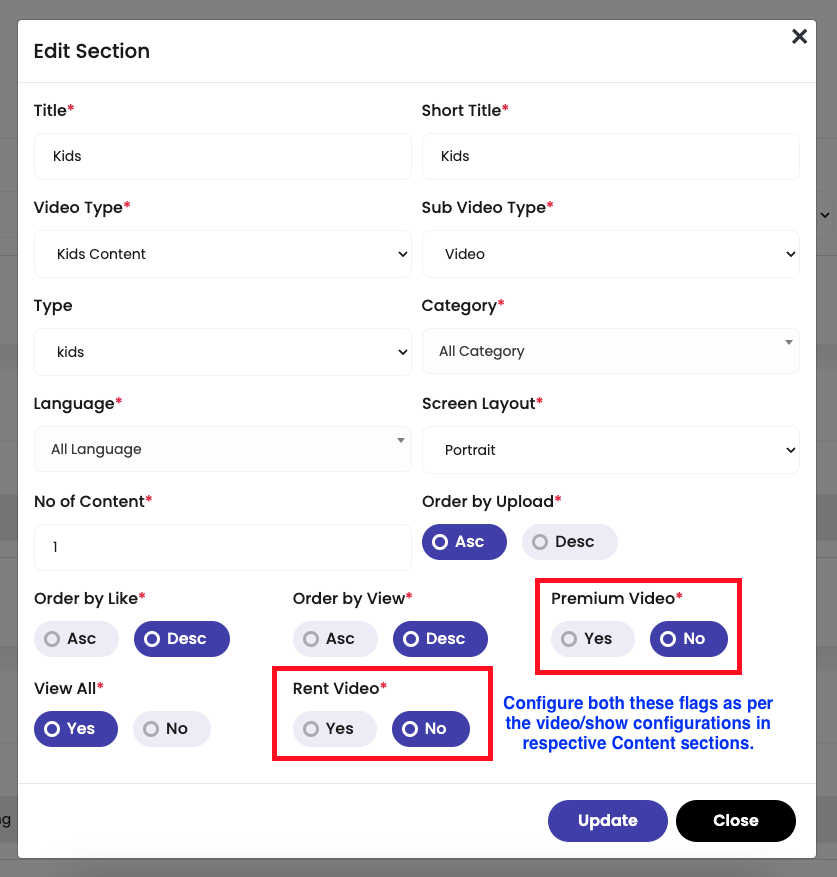
Task: Select No for Premium Video
Action: (x=689, y=639)
